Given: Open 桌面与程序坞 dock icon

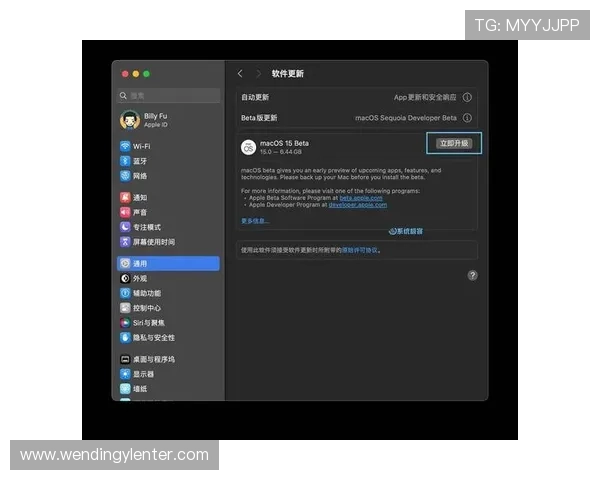Looking at the screenshot, I should pos(125,359).
